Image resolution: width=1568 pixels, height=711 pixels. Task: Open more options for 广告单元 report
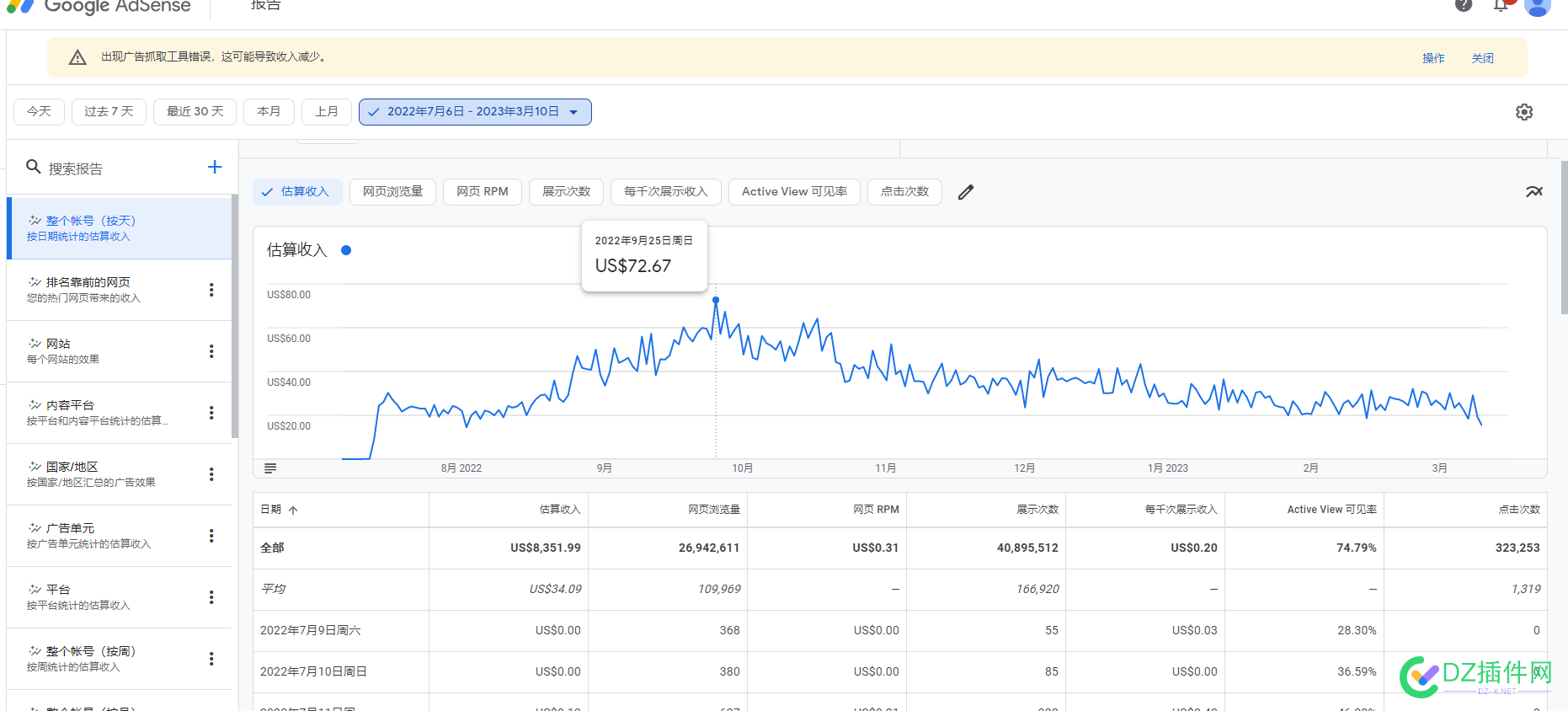[211, 536]
